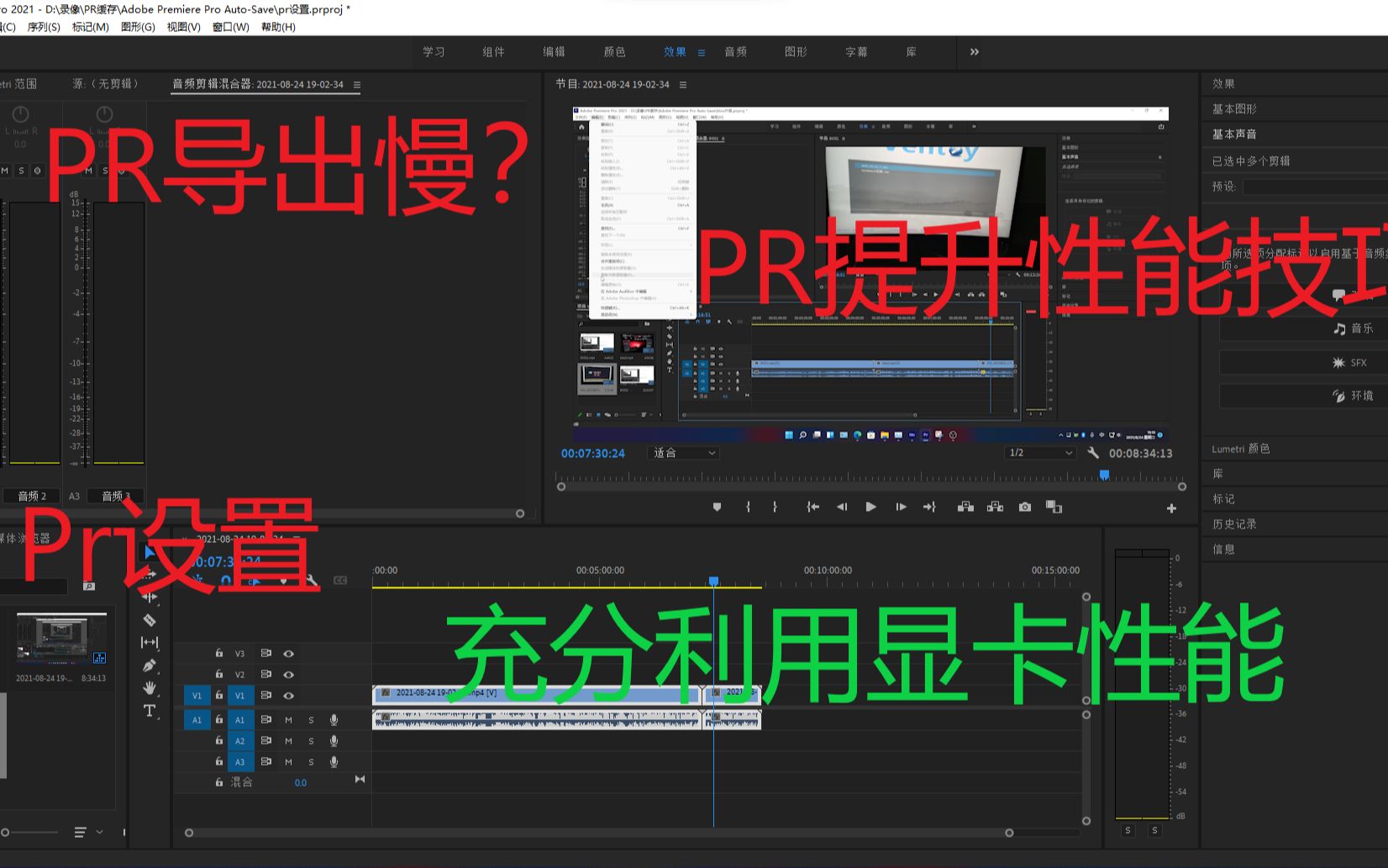Open 音频剪辑混合器 panel menu
1388x868 pixels.
pyautogui.click(x=357, y=85)
